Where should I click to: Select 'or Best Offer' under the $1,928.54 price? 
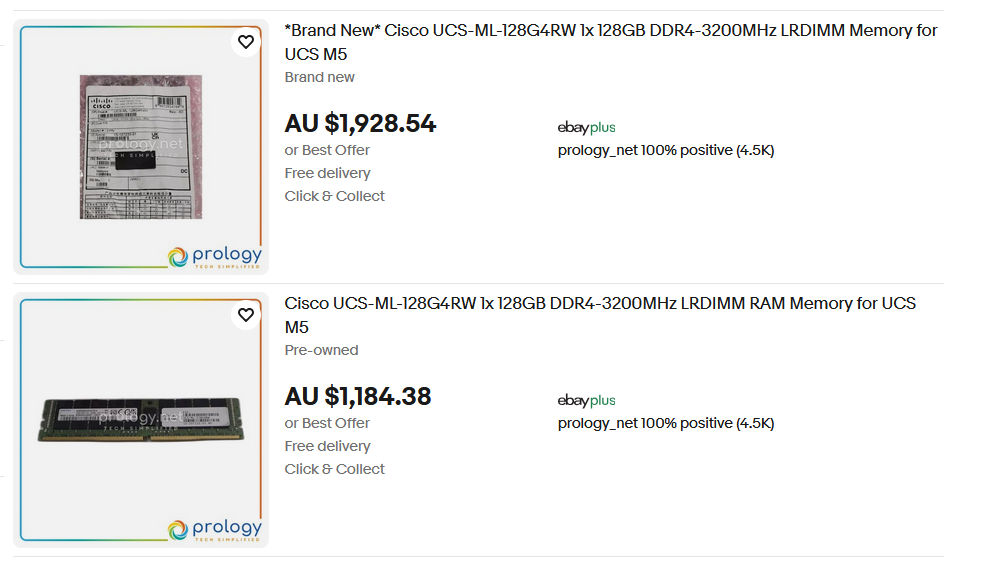(327, 151)
